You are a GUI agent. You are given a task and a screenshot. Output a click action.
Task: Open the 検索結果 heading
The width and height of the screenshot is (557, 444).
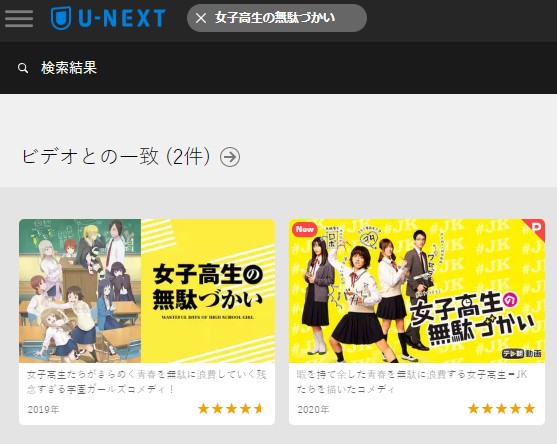69,68
